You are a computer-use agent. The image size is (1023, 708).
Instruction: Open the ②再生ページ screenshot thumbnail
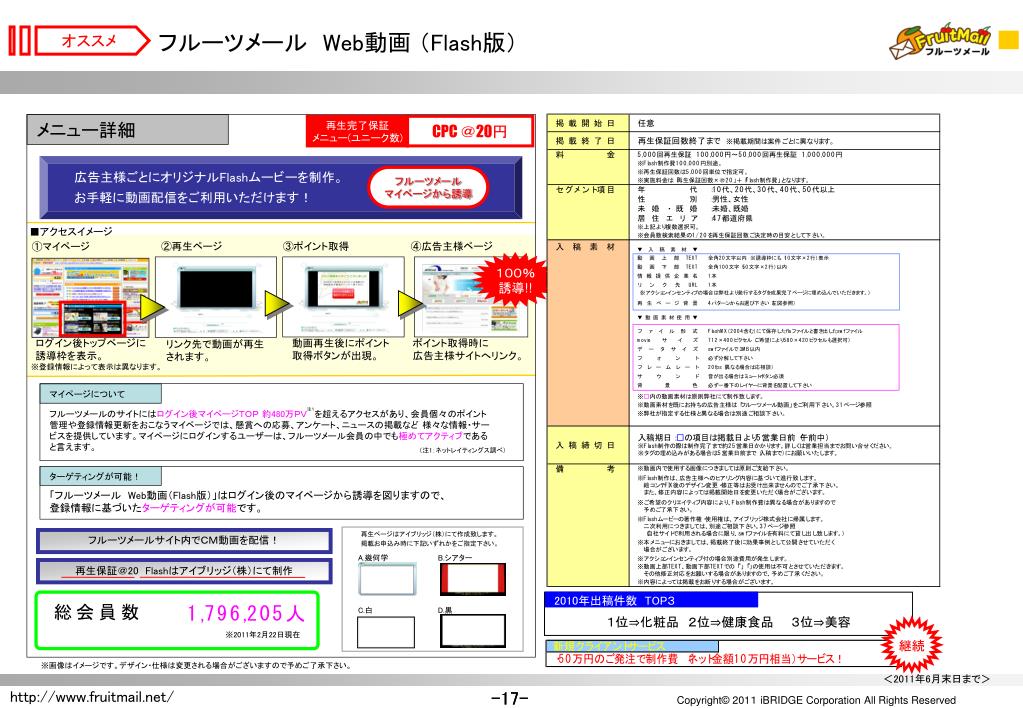coord(216,297)
